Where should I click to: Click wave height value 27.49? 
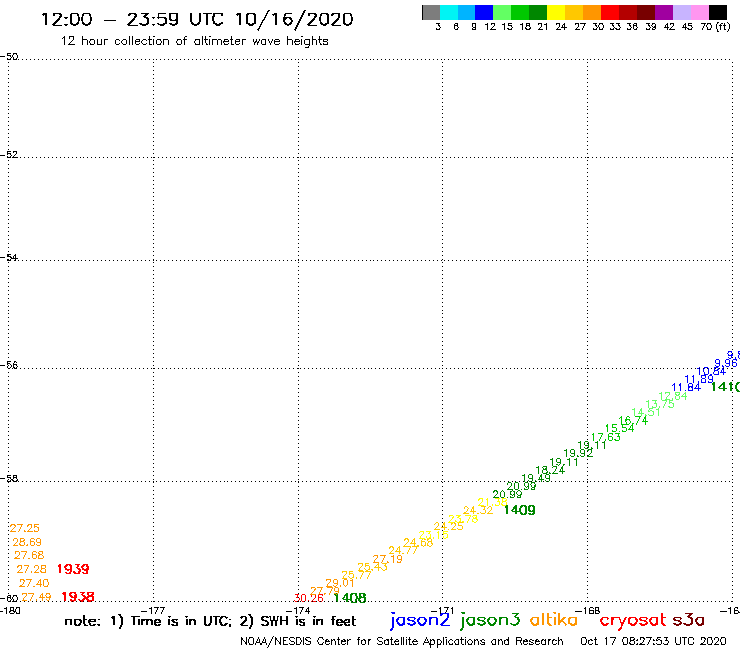[x=36, y=597]
